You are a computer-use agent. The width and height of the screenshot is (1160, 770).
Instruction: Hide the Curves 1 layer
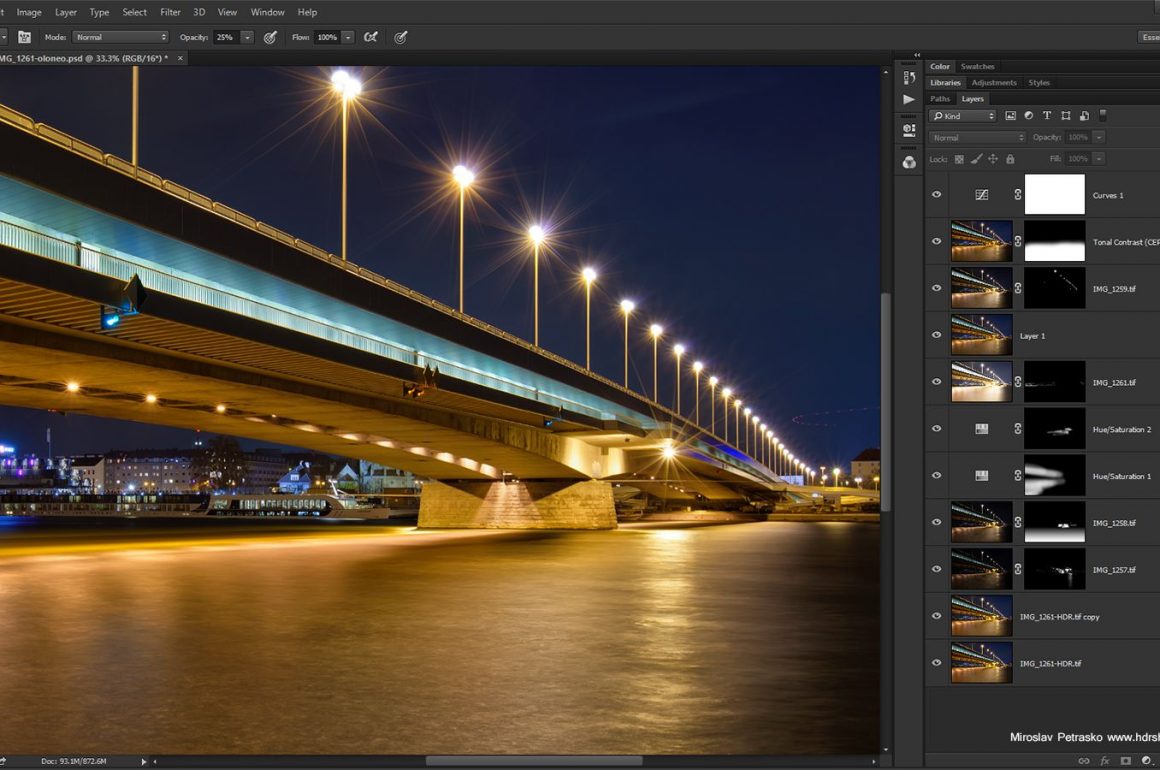pos(937,195)
